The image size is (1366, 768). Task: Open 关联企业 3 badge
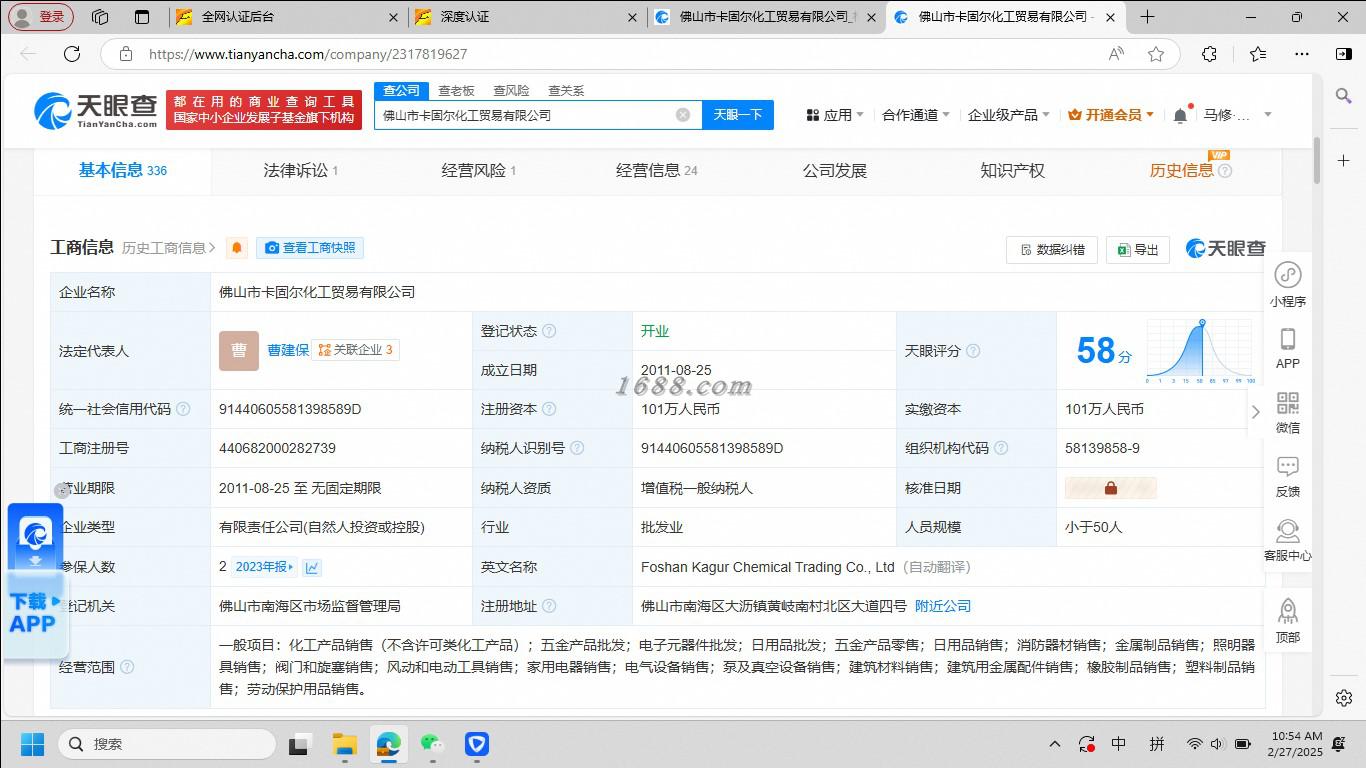pos(355,350)
